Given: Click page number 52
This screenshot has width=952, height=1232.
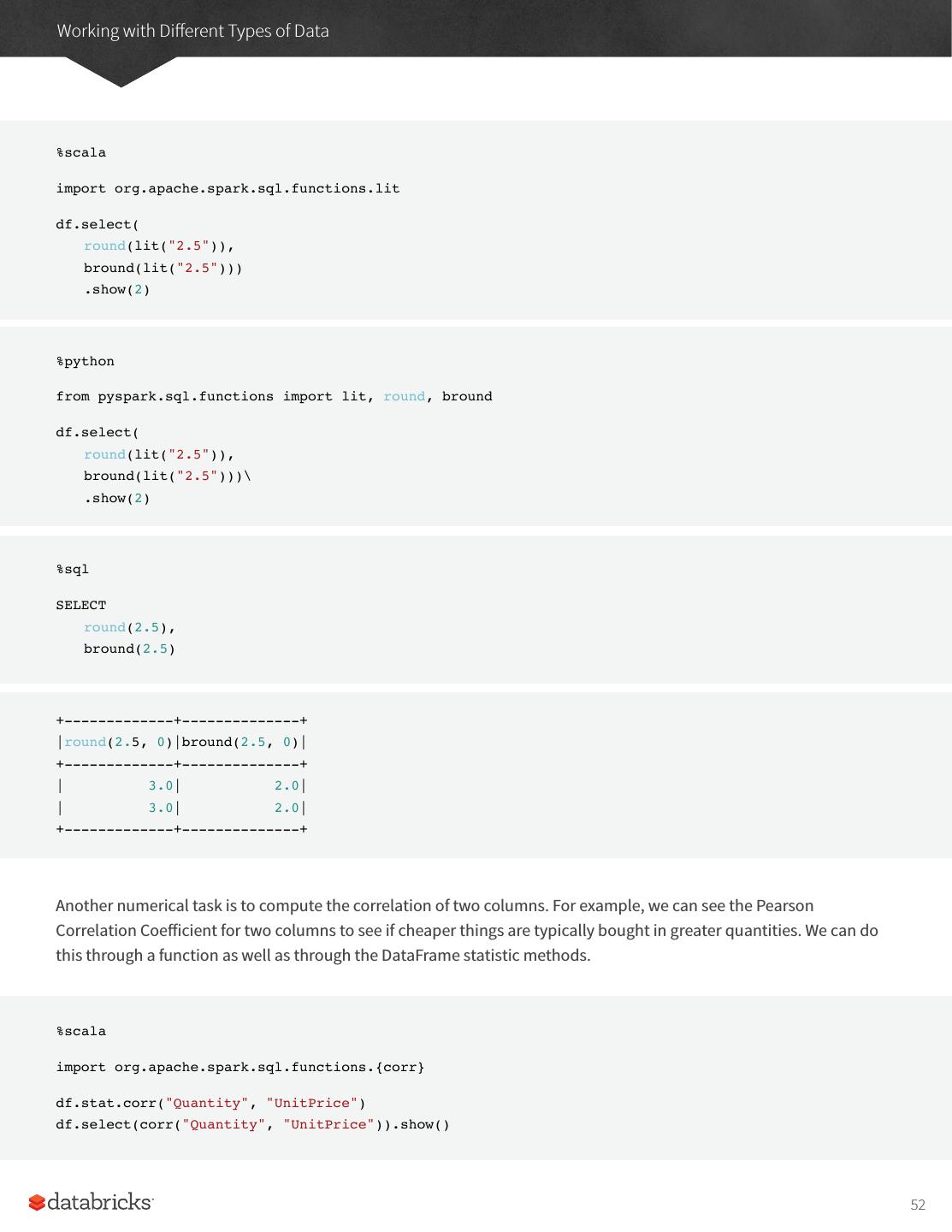Looking at the screenshot, I should (x=918, y=1205).
